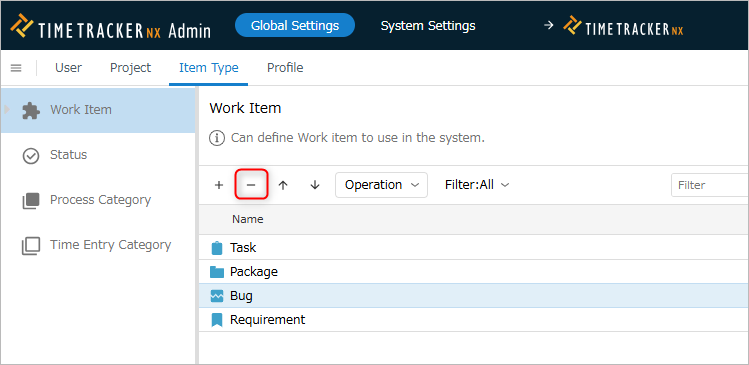Select the Requirement row in the list
Screen dimensions: 749x365
tap(473, 320)
